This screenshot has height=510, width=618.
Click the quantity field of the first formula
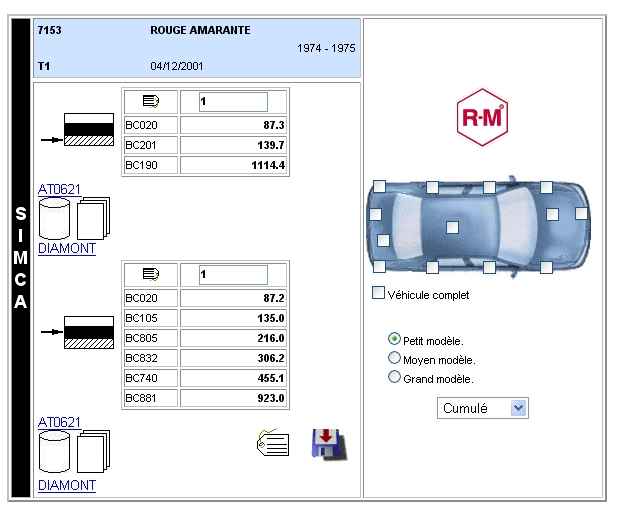[233, 102]
